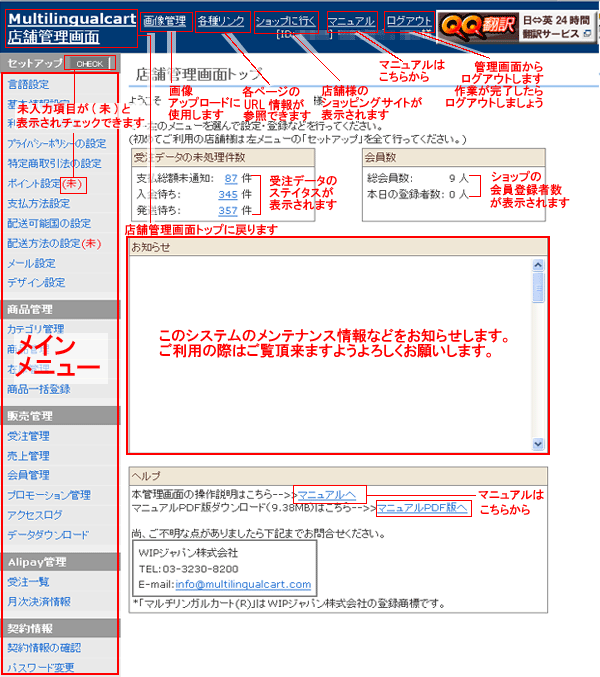Image resolution: width=600 pixels, height=677 pixels.
Task: Click the お知らせ scrollbar up arrow
Action: coord(539,266)
